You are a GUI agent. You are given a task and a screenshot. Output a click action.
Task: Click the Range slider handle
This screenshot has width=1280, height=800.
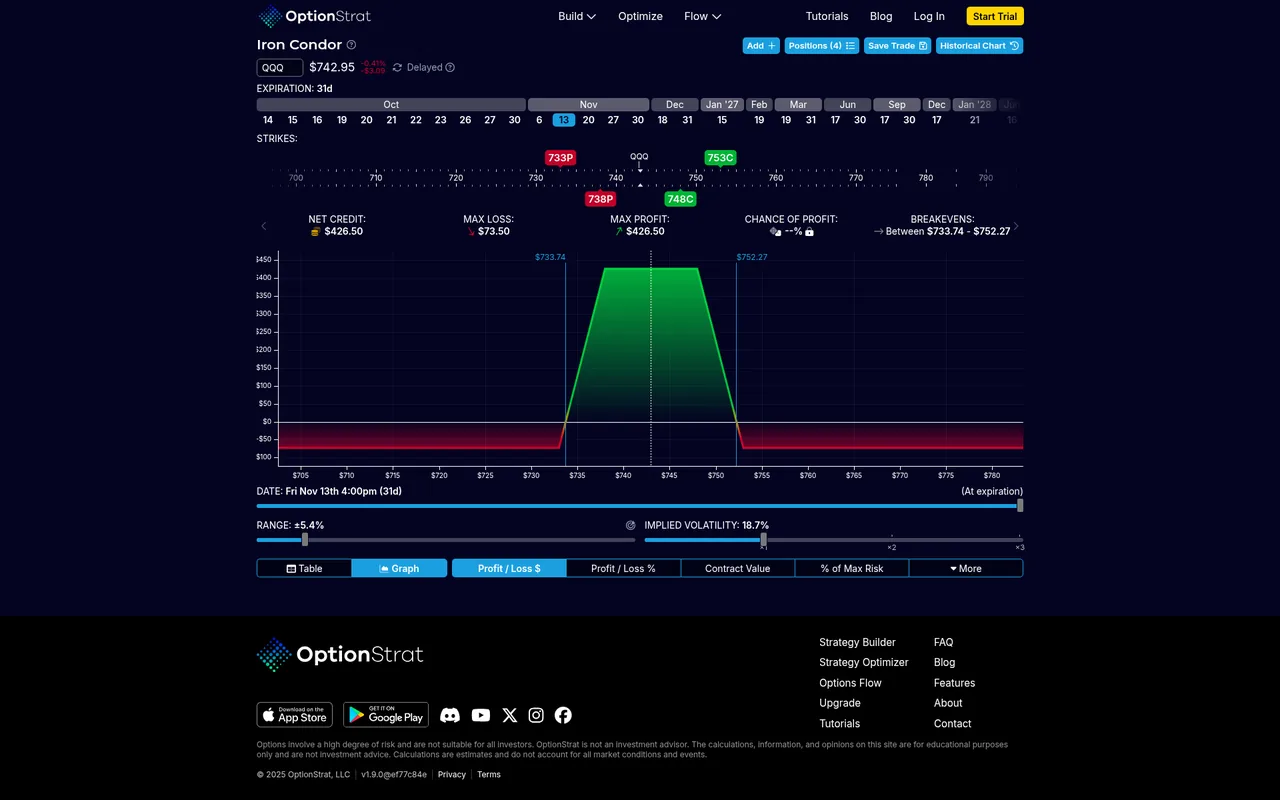[x=305, y=540]
